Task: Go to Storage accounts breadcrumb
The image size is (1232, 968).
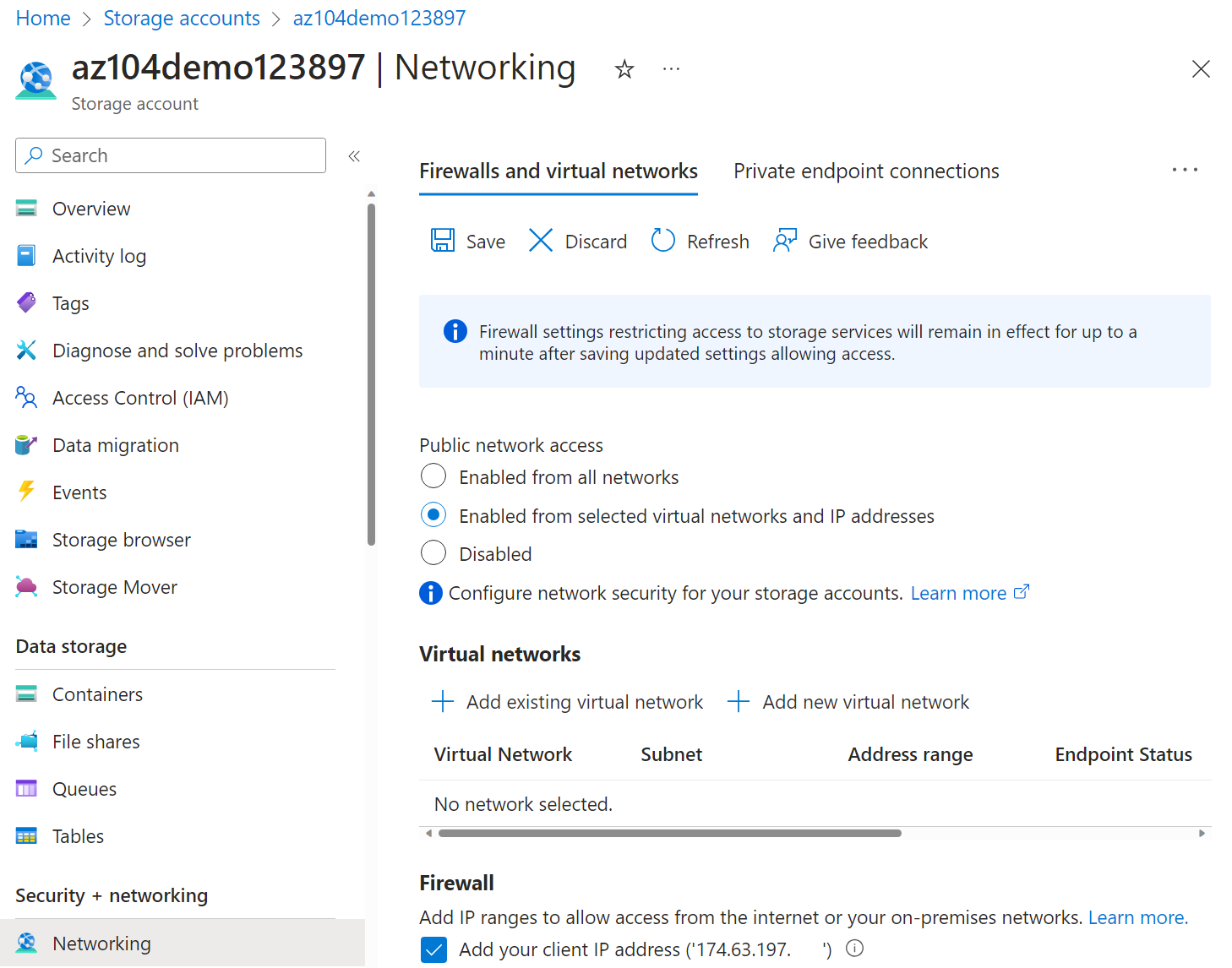Action: [x=182, y=19]
